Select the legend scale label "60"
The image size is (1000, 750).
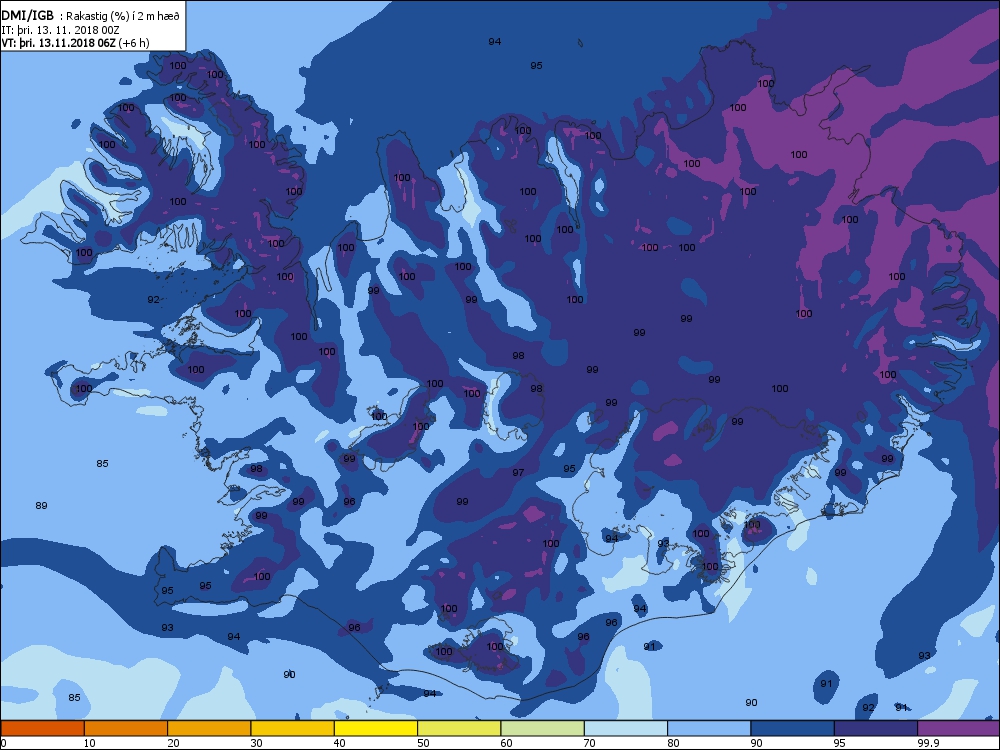pyautogui.click(x=506, y=743)
